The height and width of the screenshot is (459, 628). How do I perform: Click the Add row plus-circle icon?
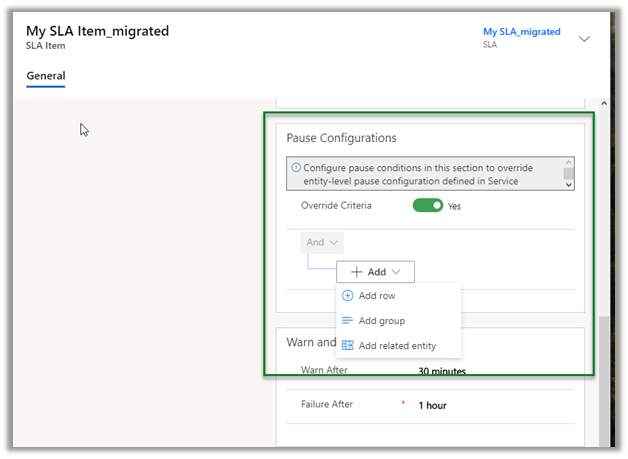[x=348, y=296]
